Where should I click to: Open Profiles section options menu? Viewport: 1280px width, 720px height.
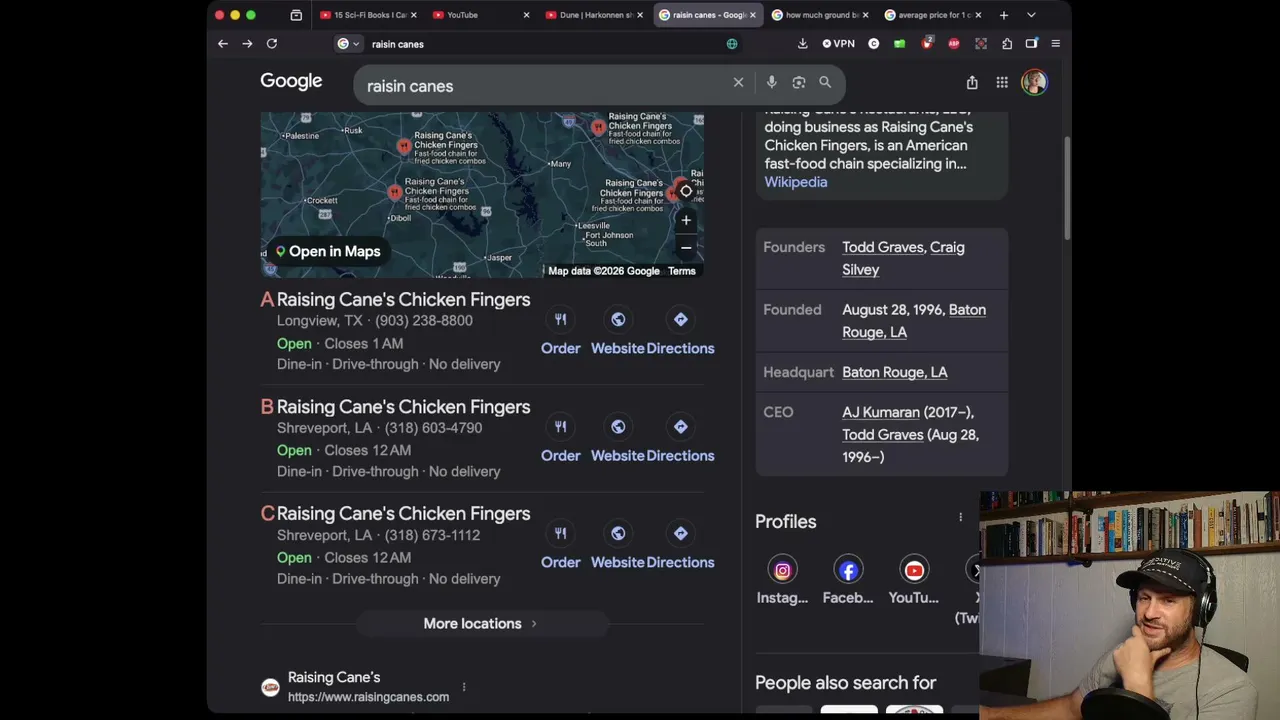pos(961,517)
